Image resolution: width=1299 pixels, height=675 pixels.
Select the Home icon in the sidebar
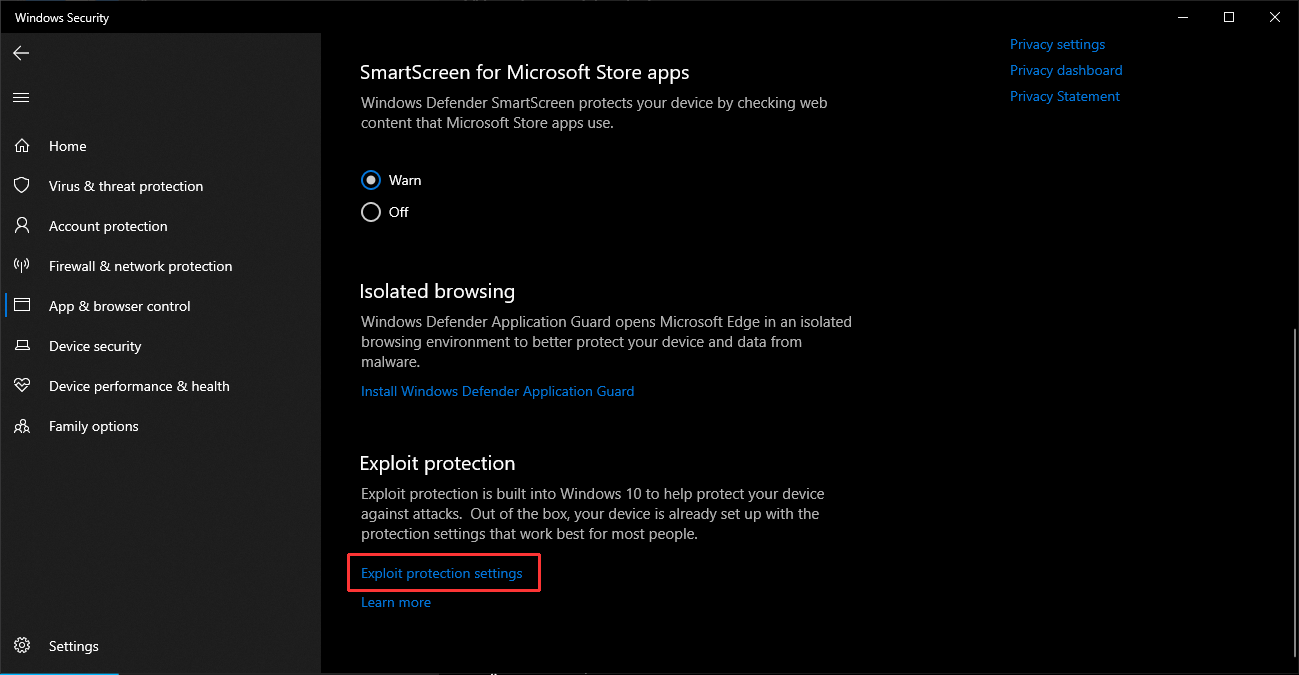coord(22,145)
